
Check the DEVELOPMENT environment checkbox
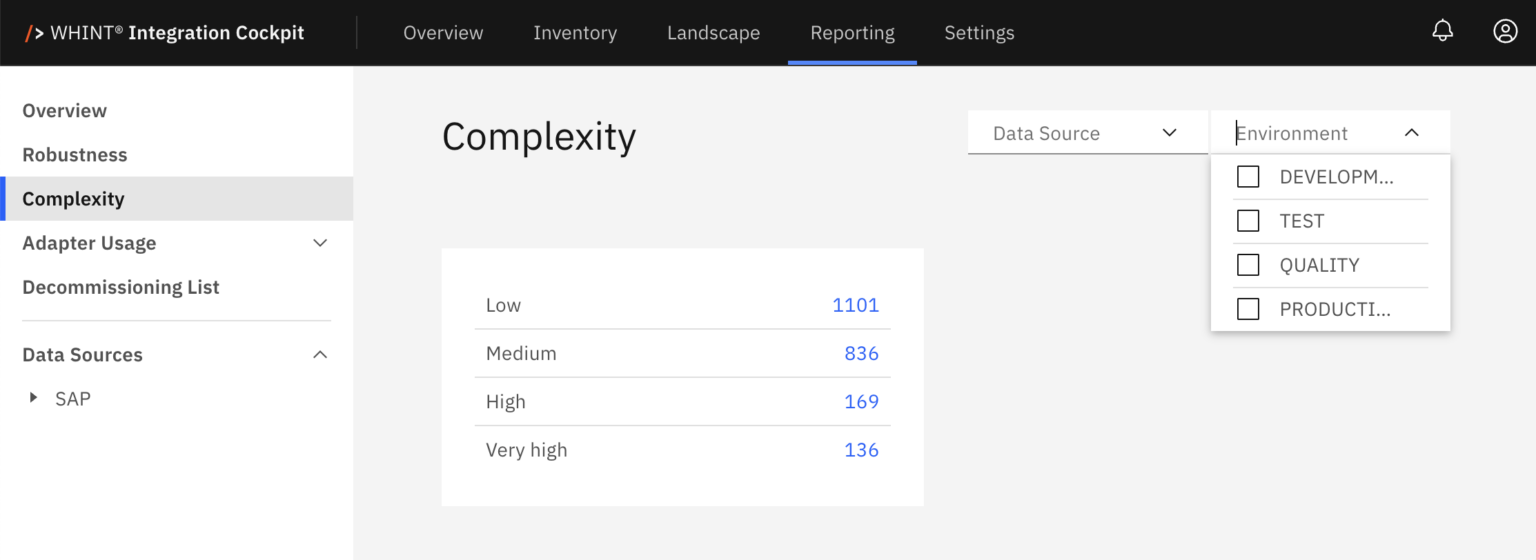pos(1248,177)
